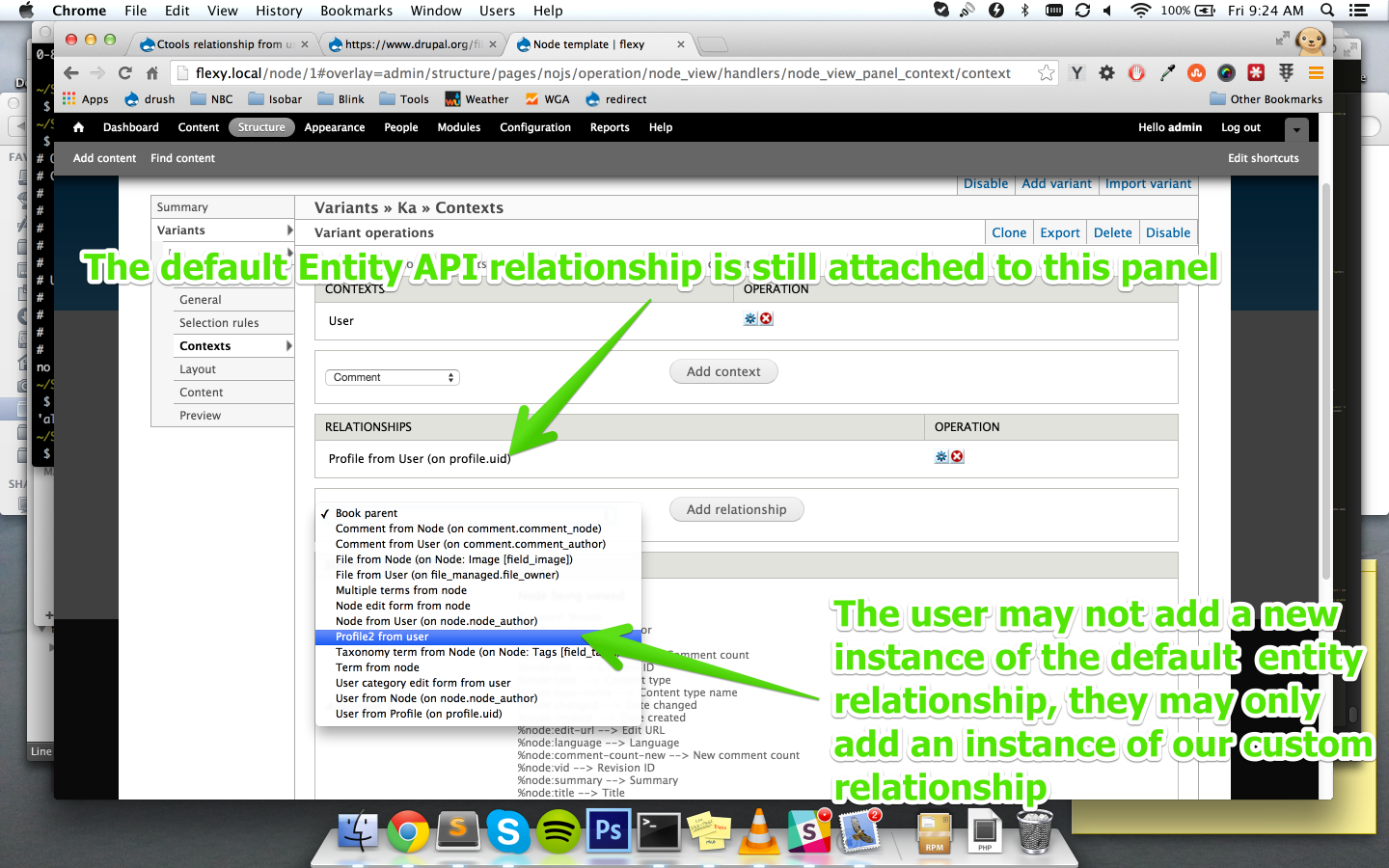Open Selection rules in the sidebar

pos(219,323)
